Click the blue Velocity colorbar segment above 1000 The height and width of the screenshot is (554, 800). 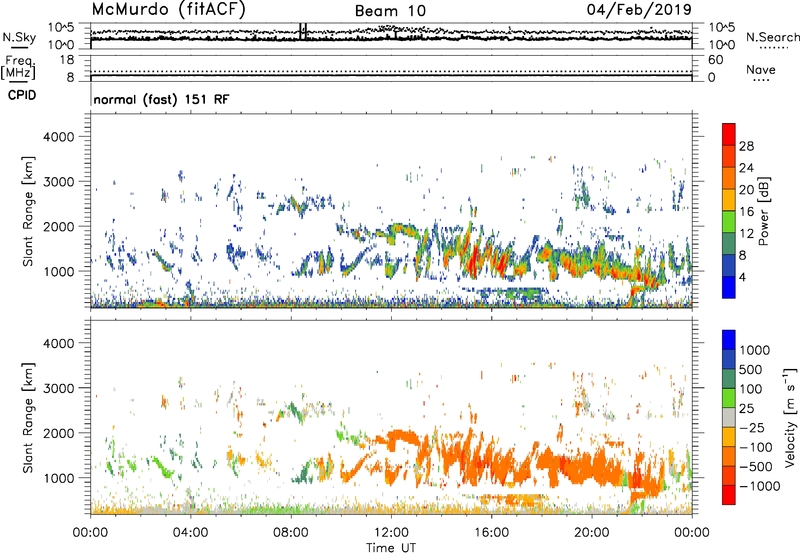[729, 340]
